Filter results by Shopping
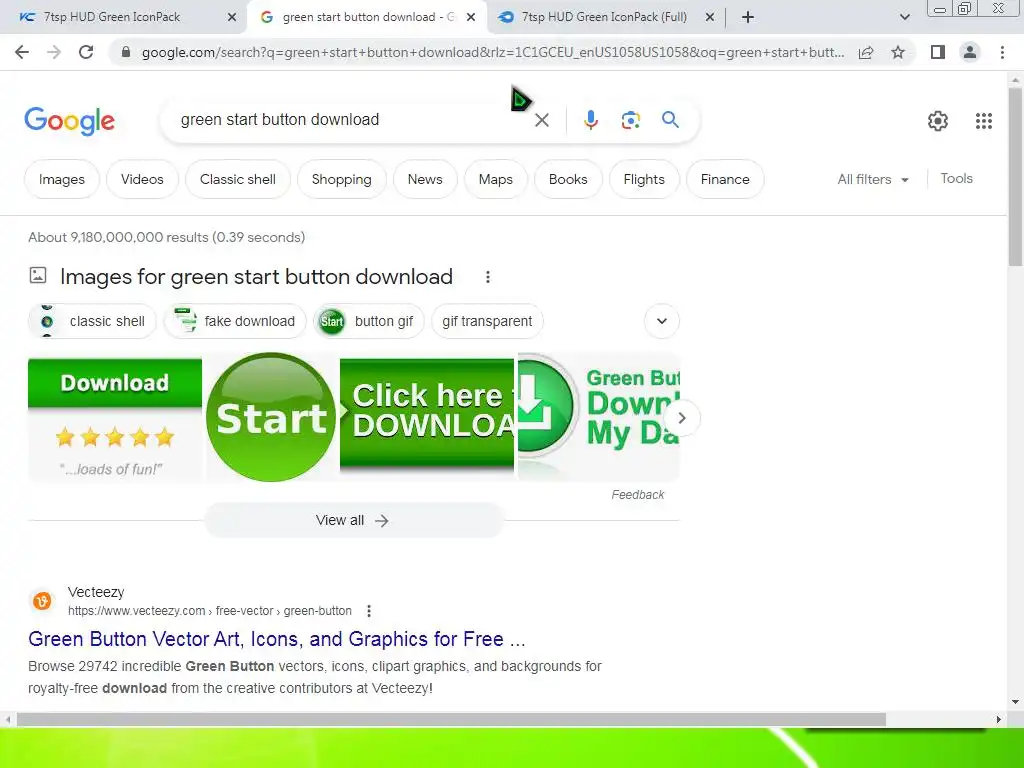Screen dimensions: 1024x768 tap(342, 179)
